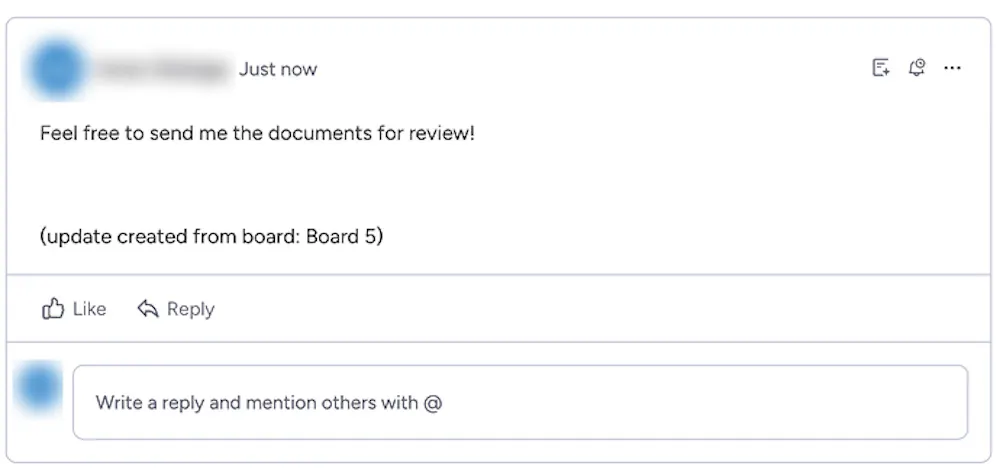
Task: Click the small avatar beside reply box
Action: coord(40,387)
